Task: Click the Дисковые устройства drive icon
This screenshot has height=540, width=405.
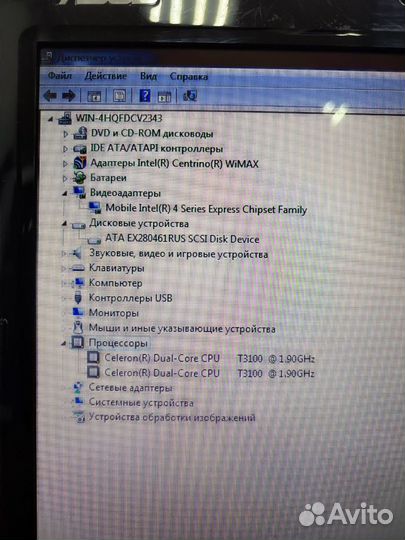Action: (x=79, y=225)
